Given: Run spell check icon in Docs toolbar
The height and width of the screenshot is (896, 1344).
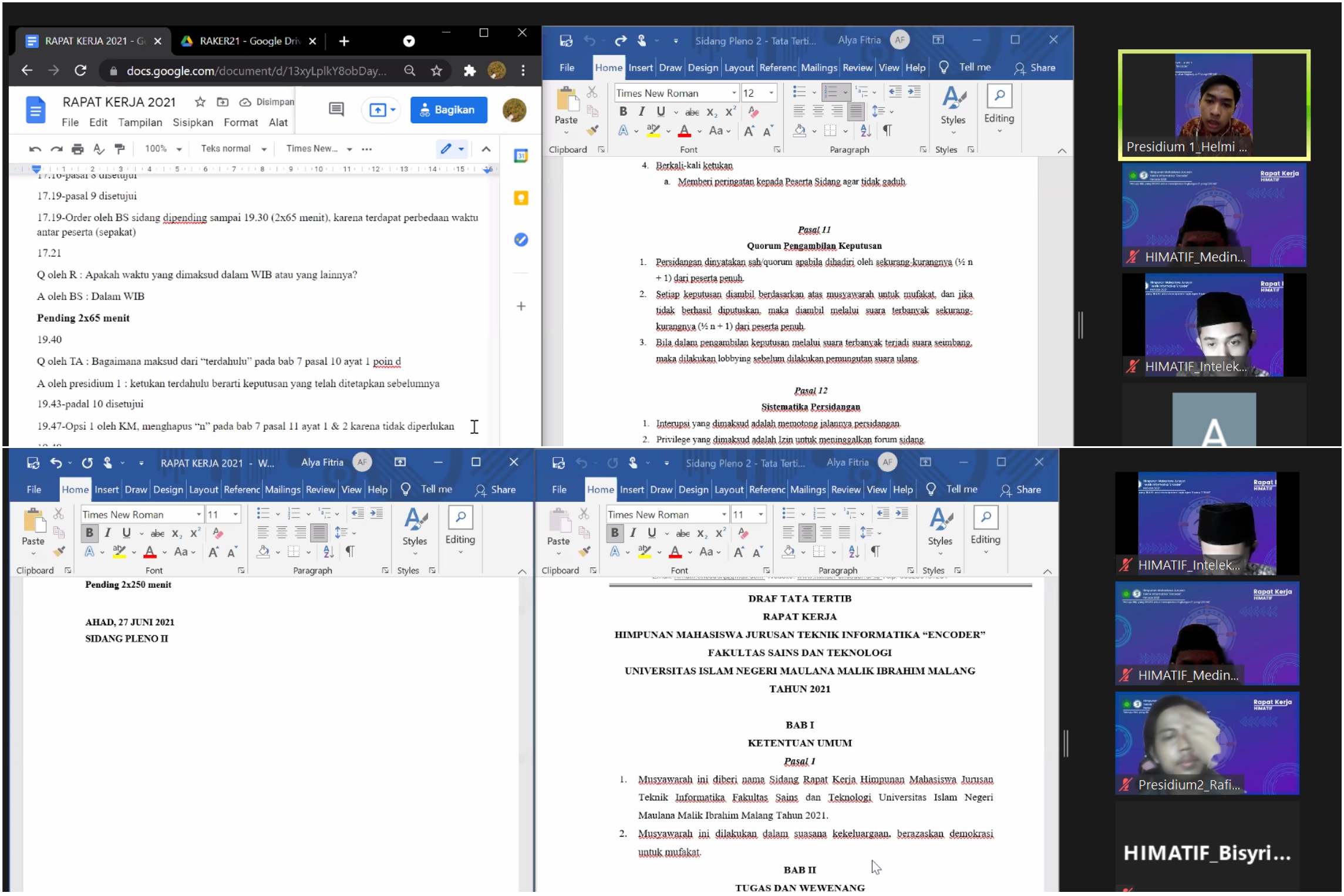Looking at the screenshot, I should point(99,149).
